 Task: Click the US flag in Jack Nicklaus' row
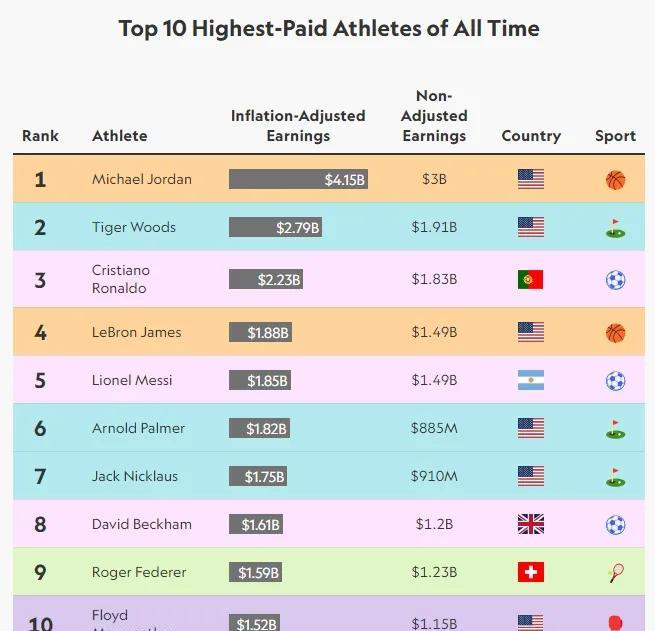click(x=531, y=476)
